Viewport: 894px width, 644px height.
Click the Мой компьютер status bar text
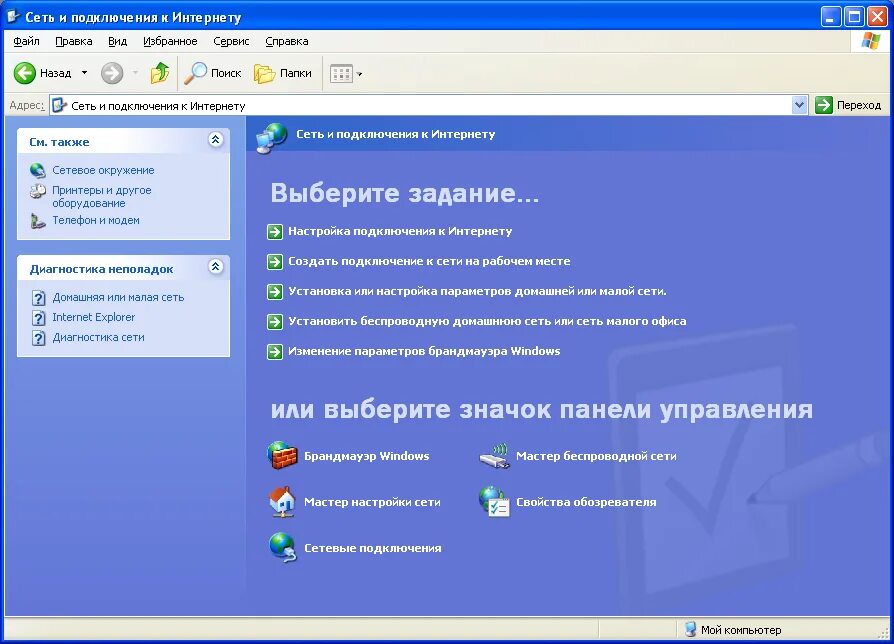point(741,630)
